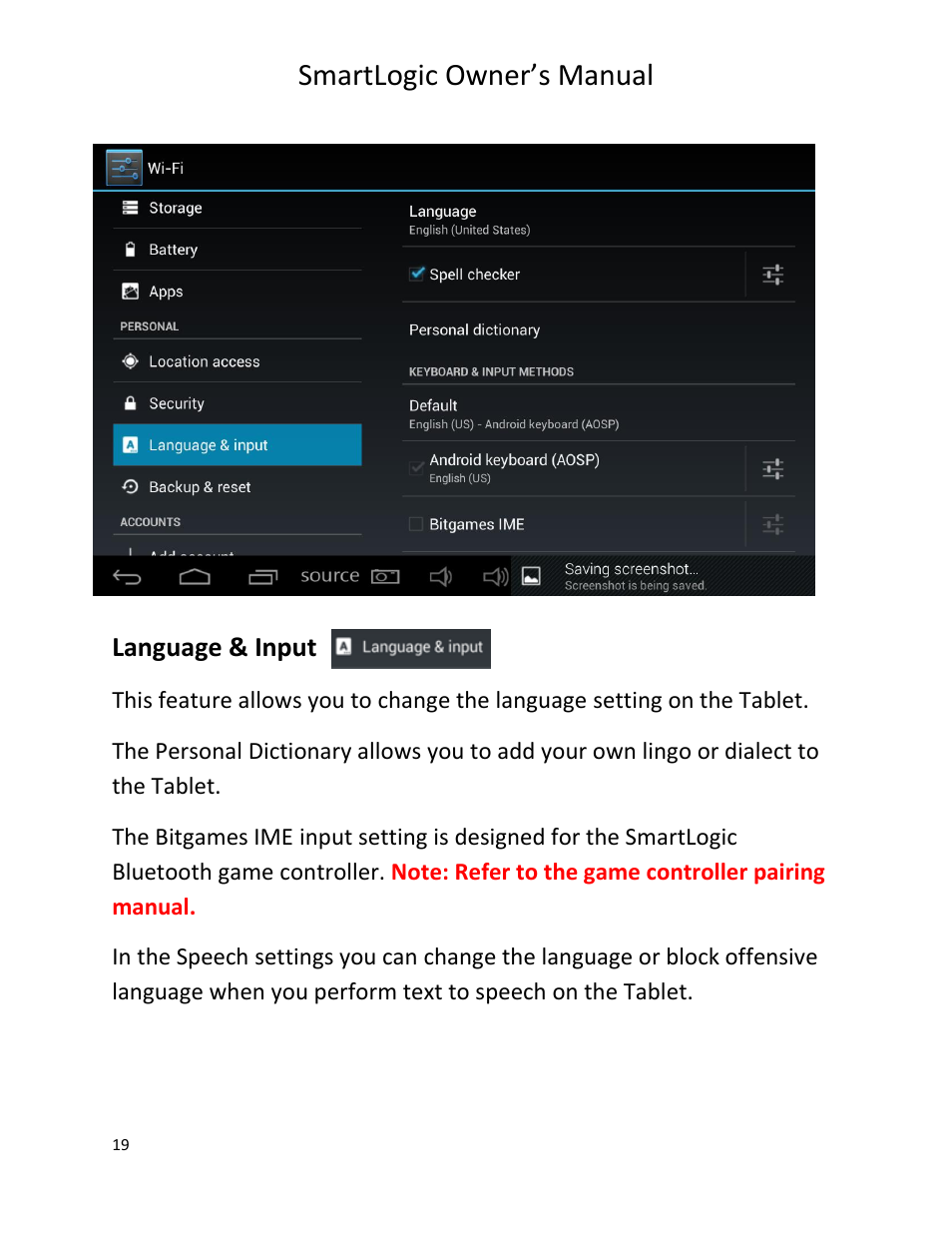Enable the Bitgames IME checkbox
The height and width of the screenshot is (1233, 952).
[416, 524]
